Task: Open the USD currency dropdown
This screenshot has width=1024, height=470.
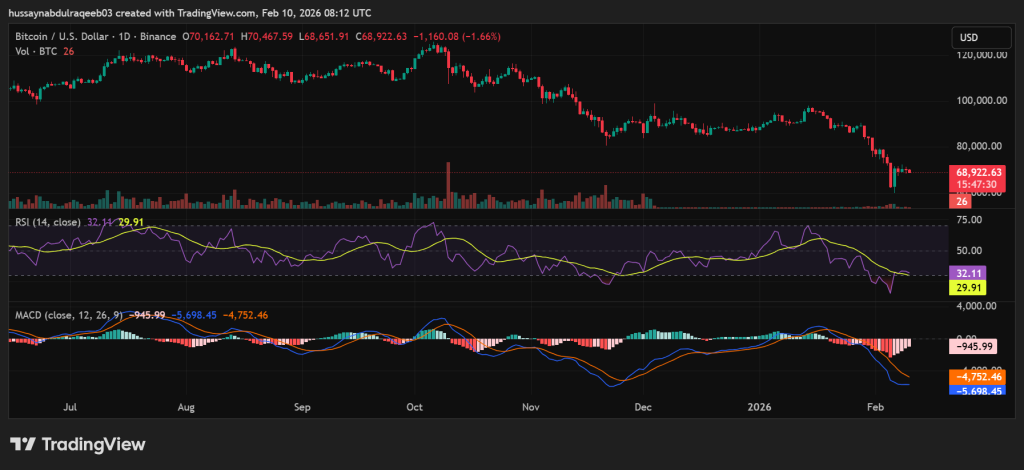Action: pyautogui.click(x=968, y=38)
